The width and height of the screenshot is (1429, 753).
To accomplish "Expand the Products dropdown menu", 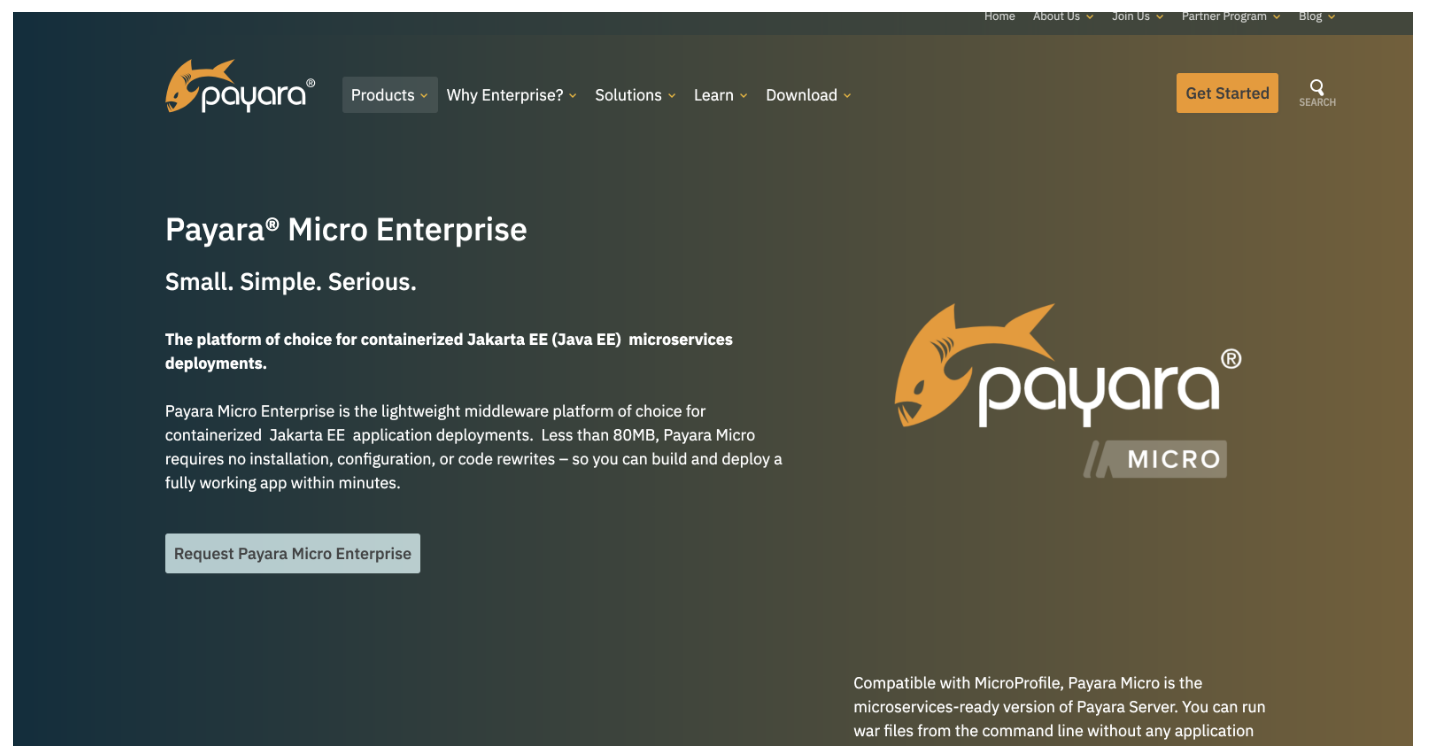I will (389, 95).
